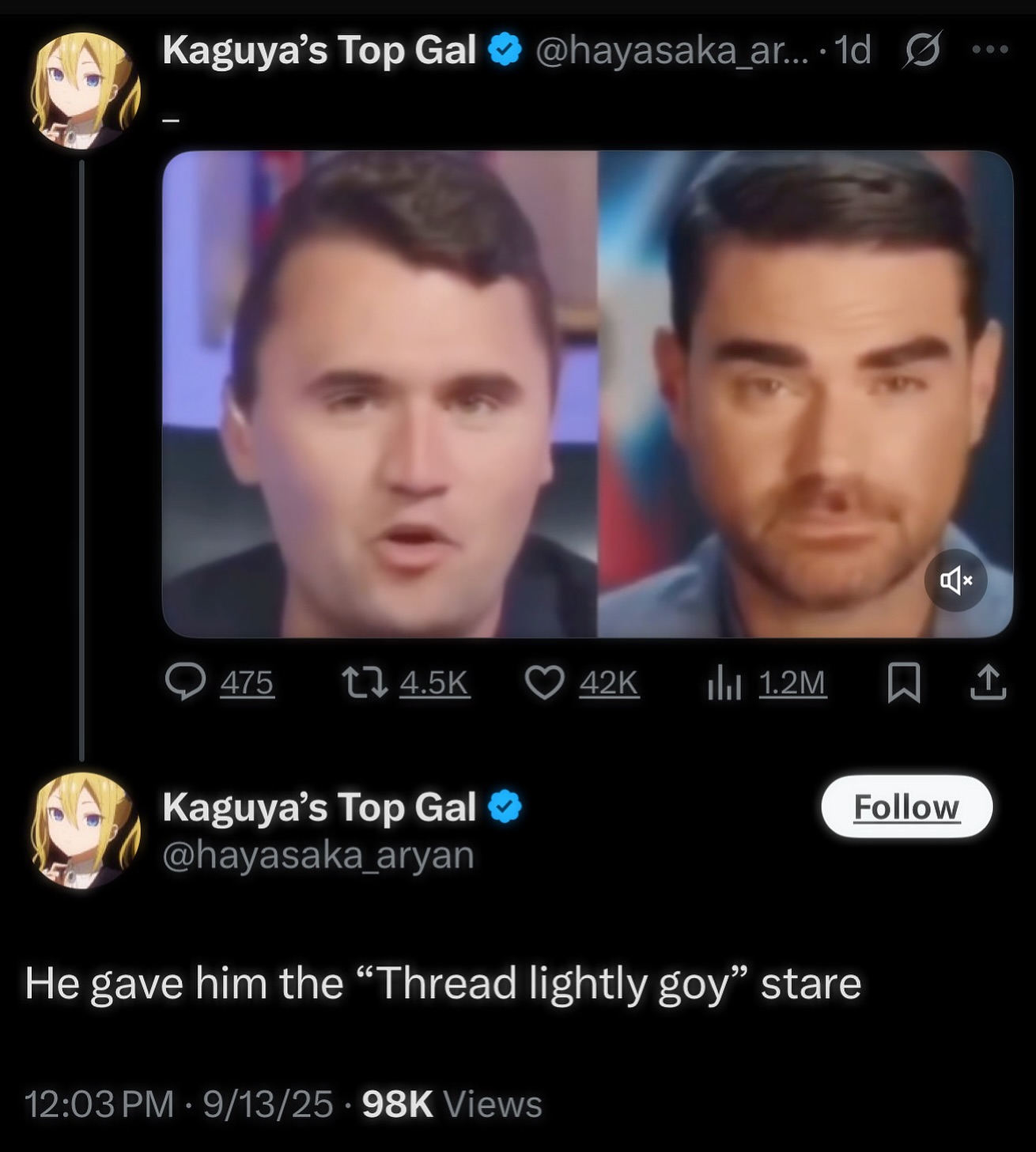Click the @hayasaka_aryan handle in the reply
Screen dimensions: 1036x1152
pos(318,856)
